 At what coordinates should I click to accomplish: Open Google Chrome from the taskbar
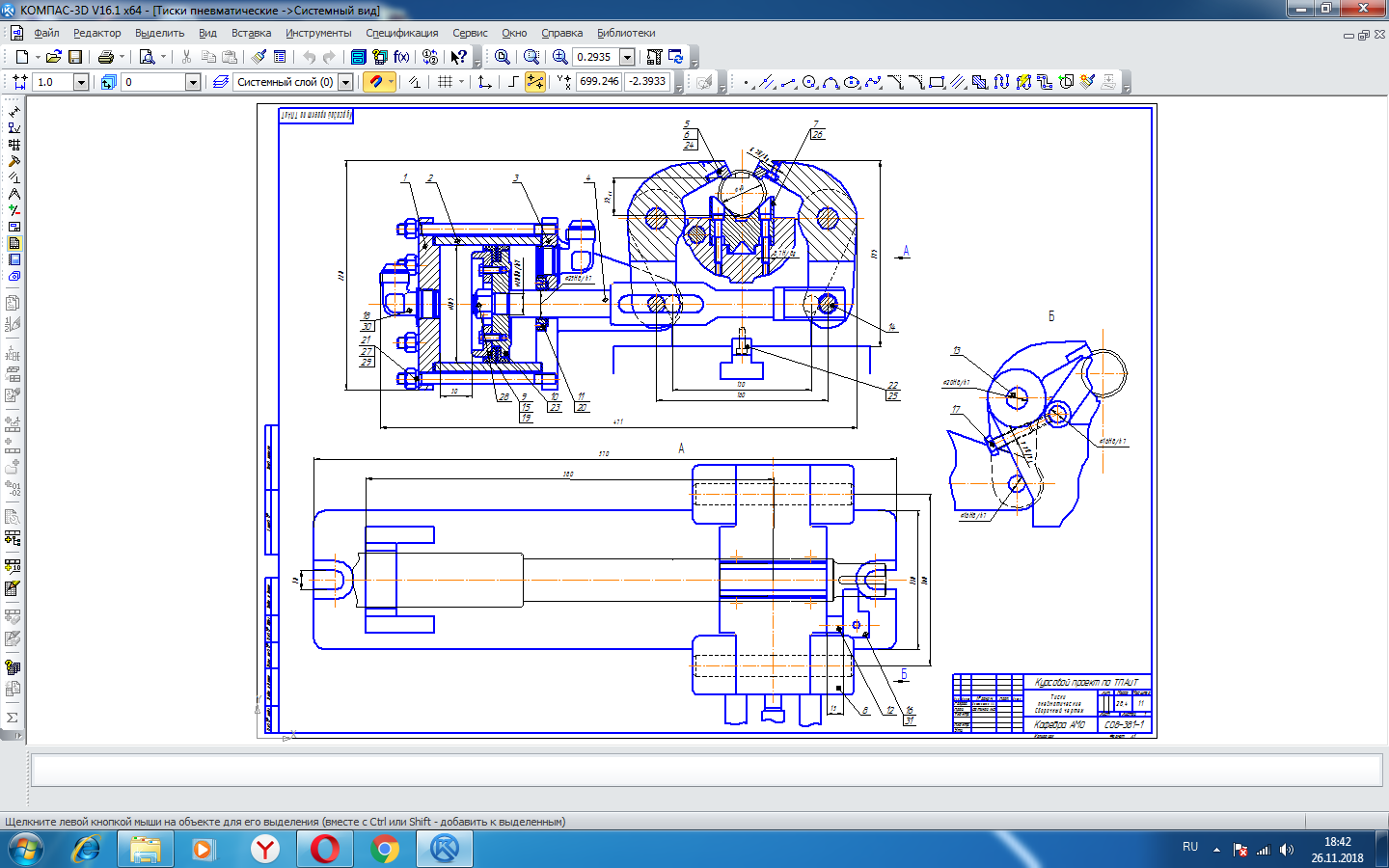point(384,849)
